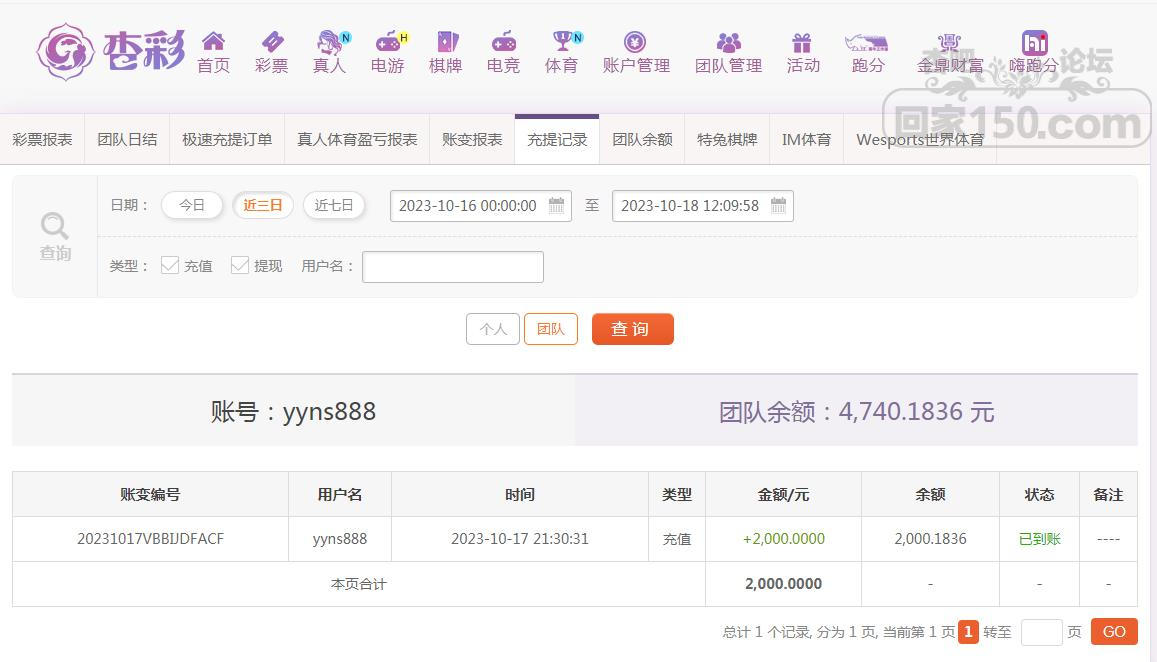Click record ID 20231017VBBIJDFACF

tap(151, 539)
